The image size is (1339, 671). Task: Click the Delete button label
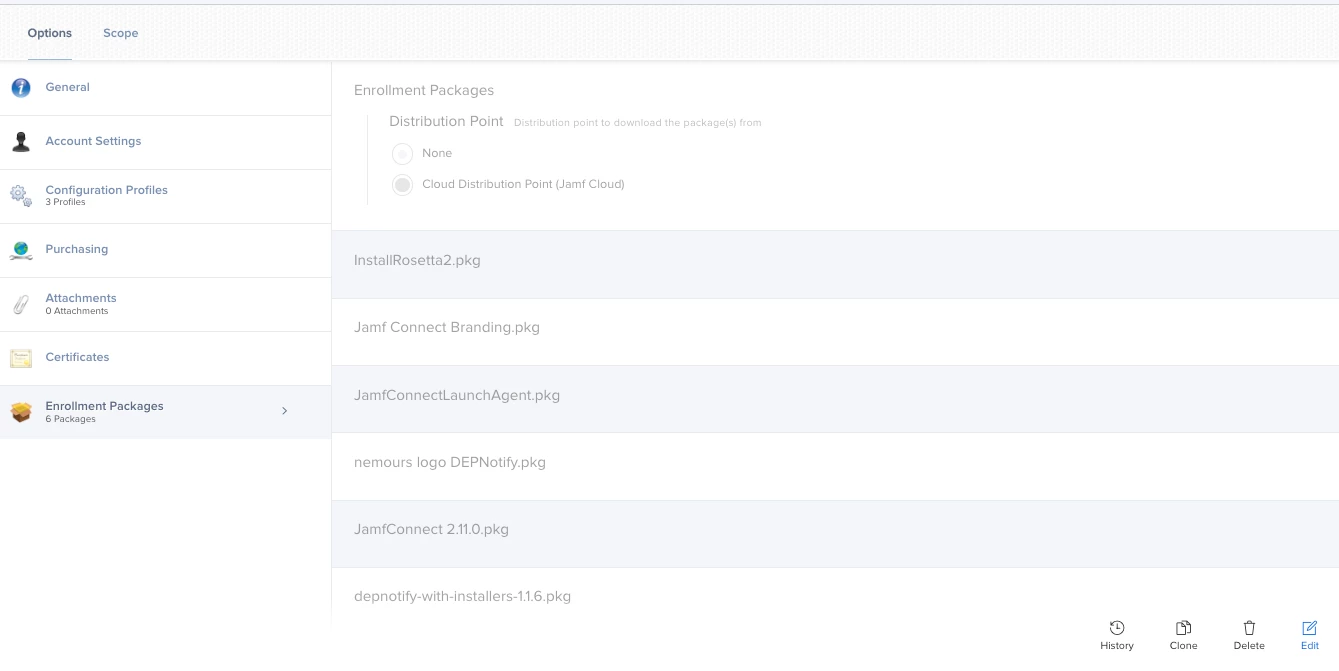1249,646
